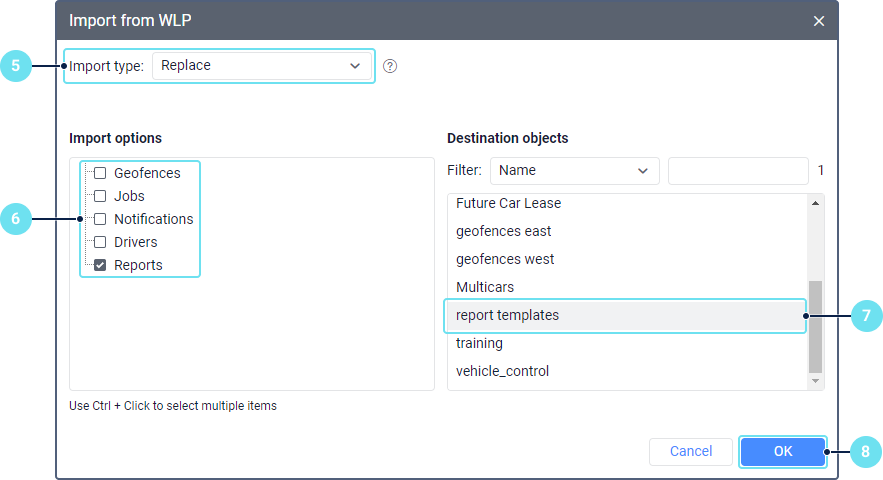This screenshot has height=480, width=883.
Task: Select the report templates item
Action: [x=507, y=315]
